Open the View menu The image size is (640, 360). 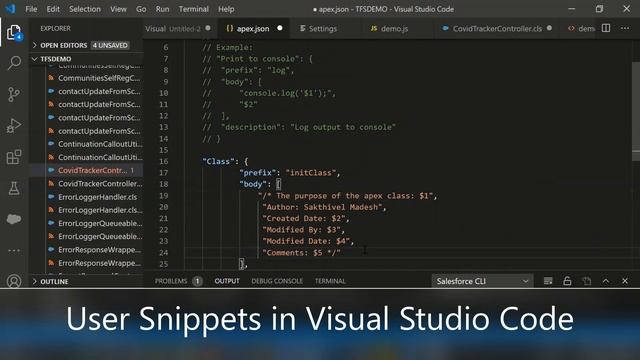click(118, 9)
